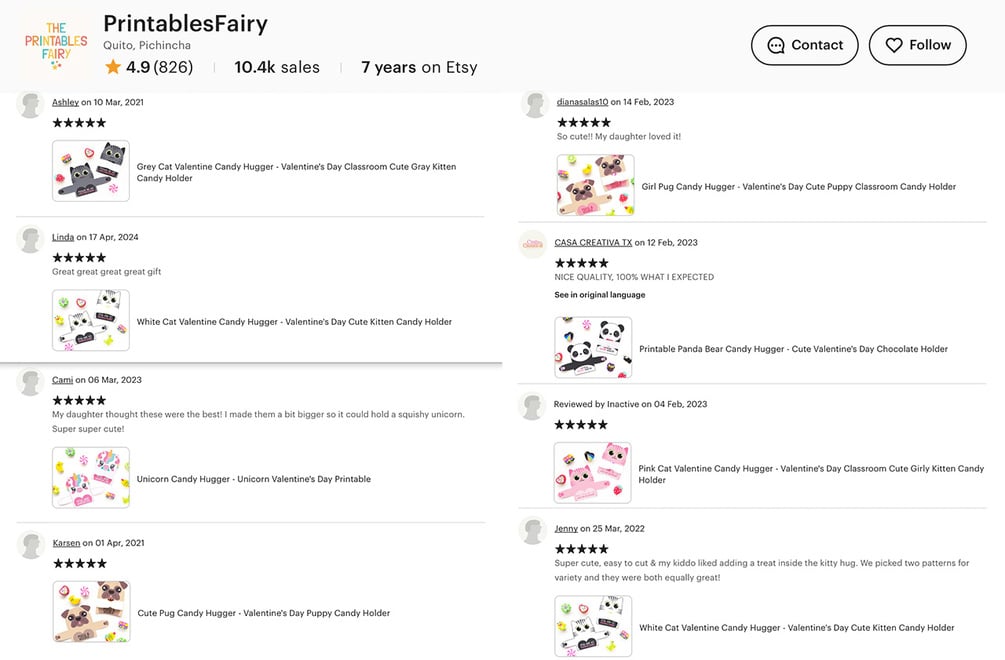This screenshot has width=1005, height=660.
Task: Open Cami's reviewer profile link
Action: coord(62,380)
